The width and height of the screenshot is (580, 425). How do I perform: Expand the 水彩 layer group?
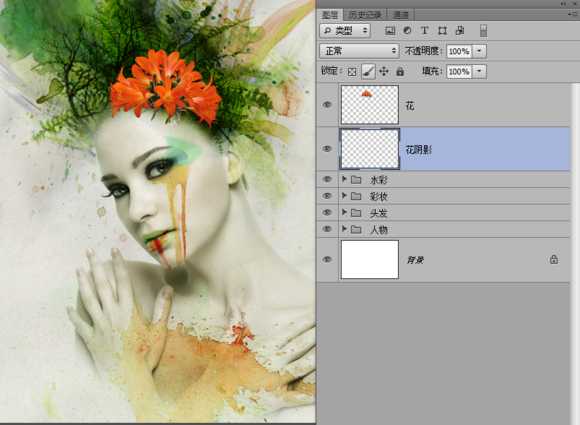pyautogui.click(x=344, y=179)
